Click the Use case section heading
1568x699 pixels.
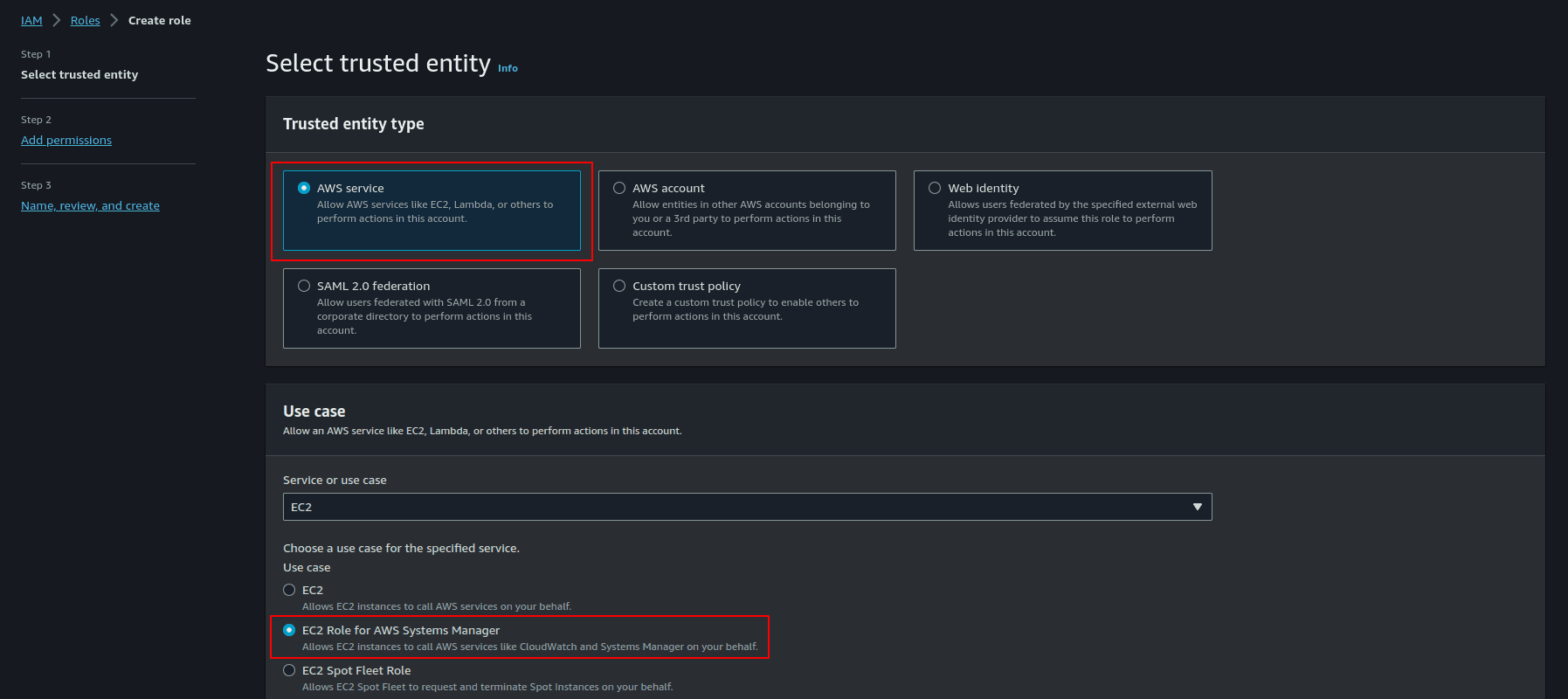[314, 412]
